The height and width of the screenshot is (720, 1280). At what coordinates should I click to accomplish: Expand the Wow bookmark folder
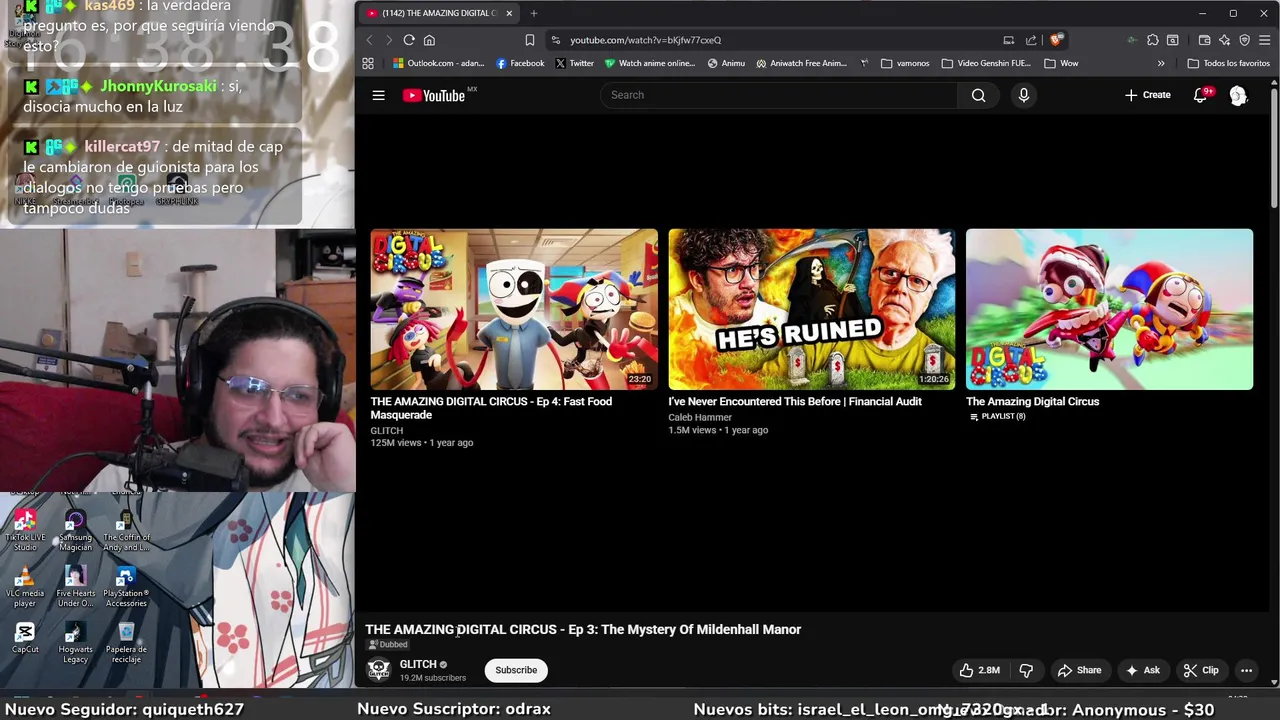pos(1061,63)
